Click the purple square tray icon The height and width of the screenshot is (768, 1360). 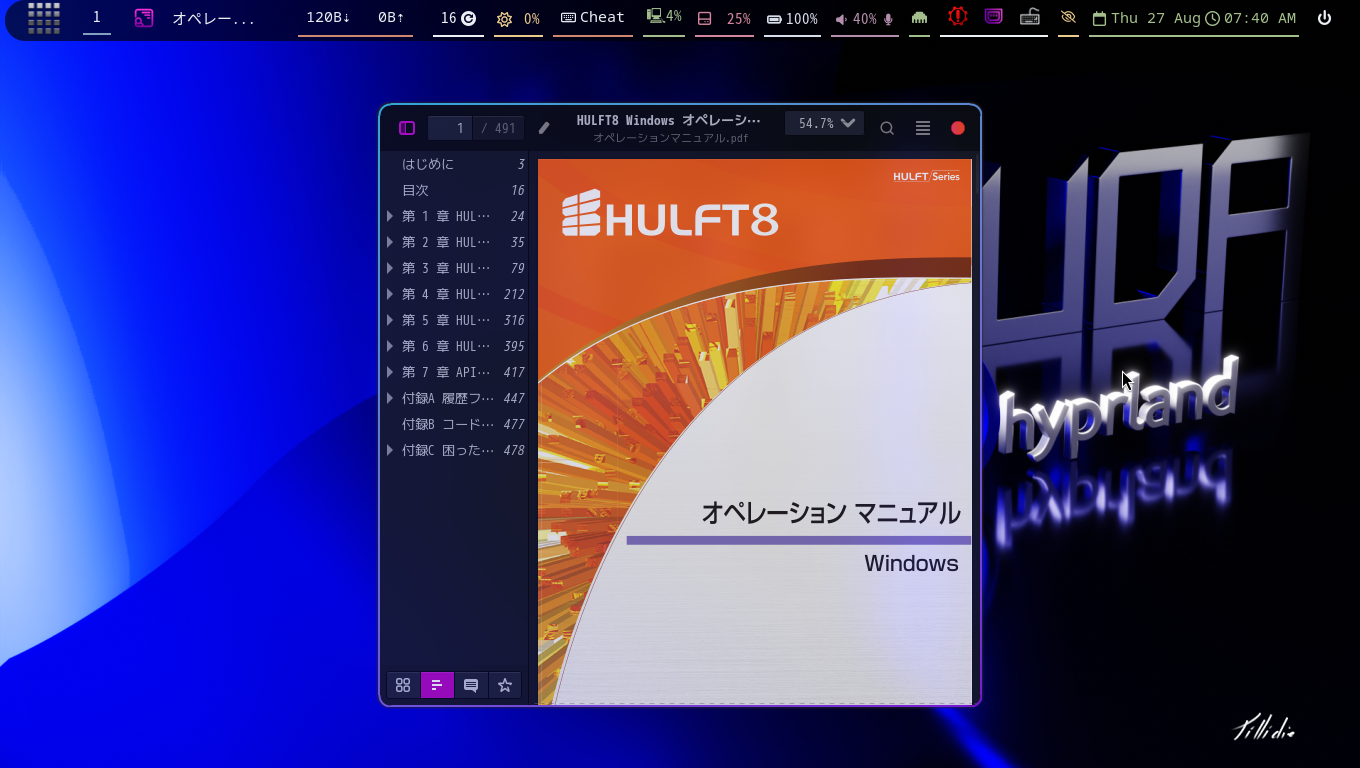tap(994, 17)
